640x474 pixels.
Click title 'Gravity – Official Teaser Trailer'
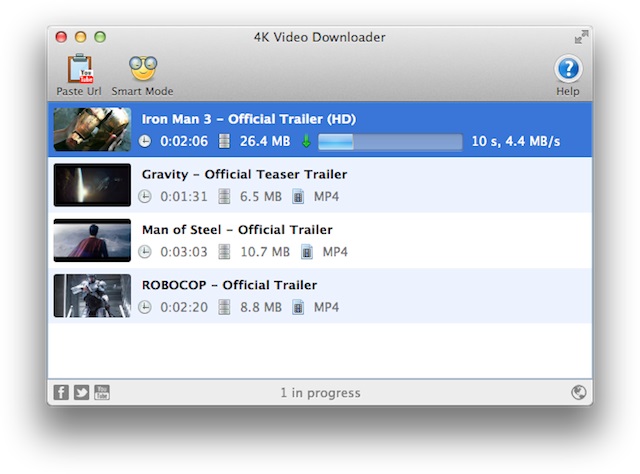click(x=244, y=175)
